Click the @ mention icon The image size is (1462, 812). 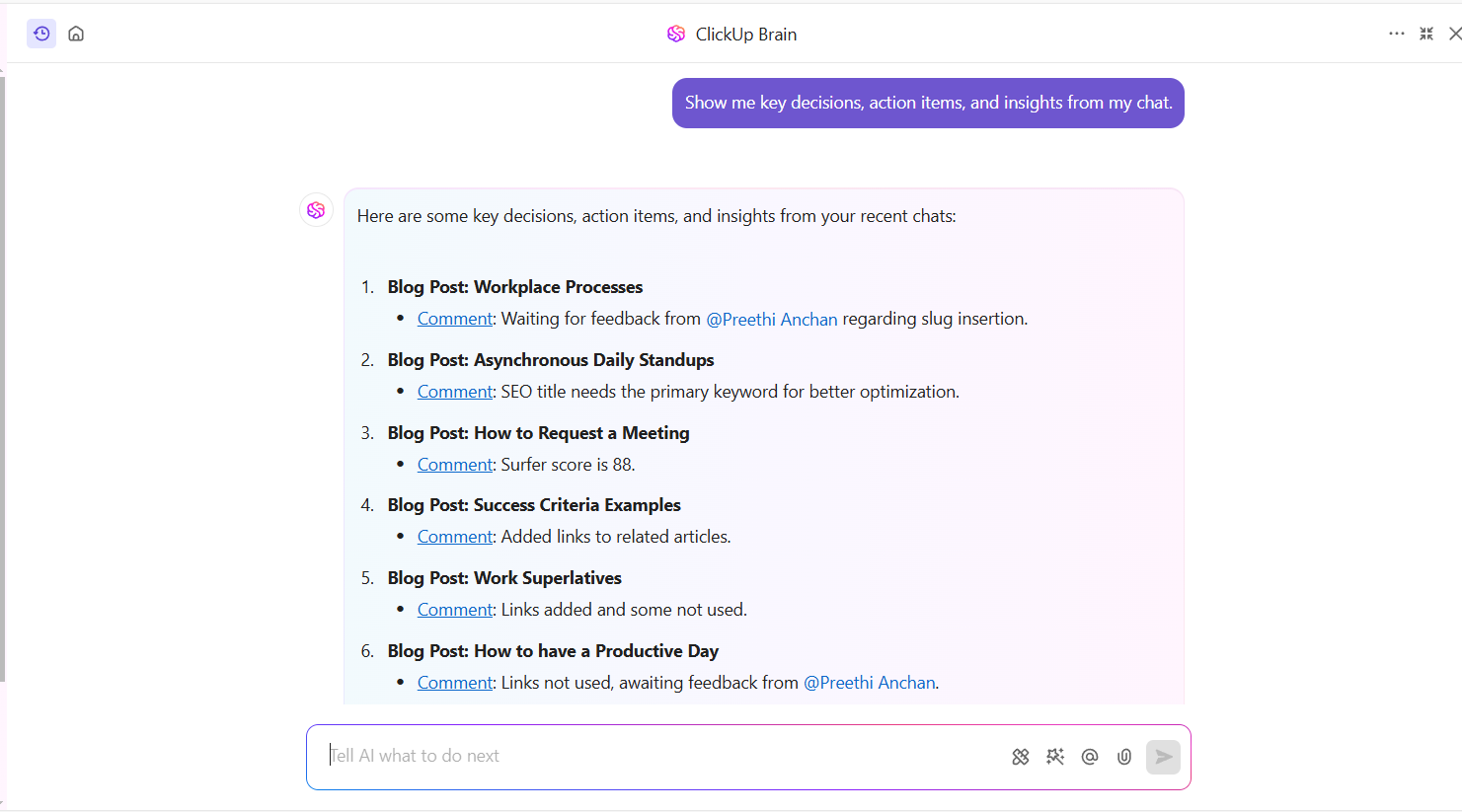1090,757
